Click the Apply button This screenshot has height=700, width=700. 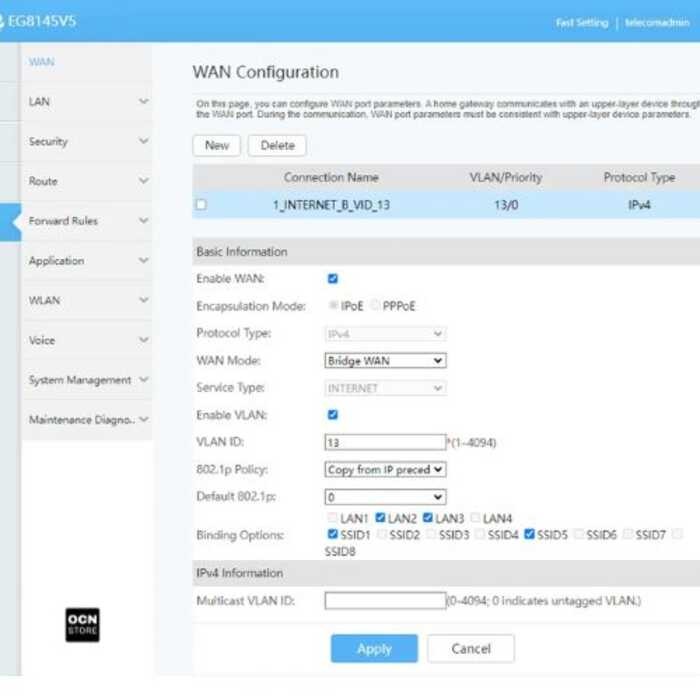click(x=374, y=648)
